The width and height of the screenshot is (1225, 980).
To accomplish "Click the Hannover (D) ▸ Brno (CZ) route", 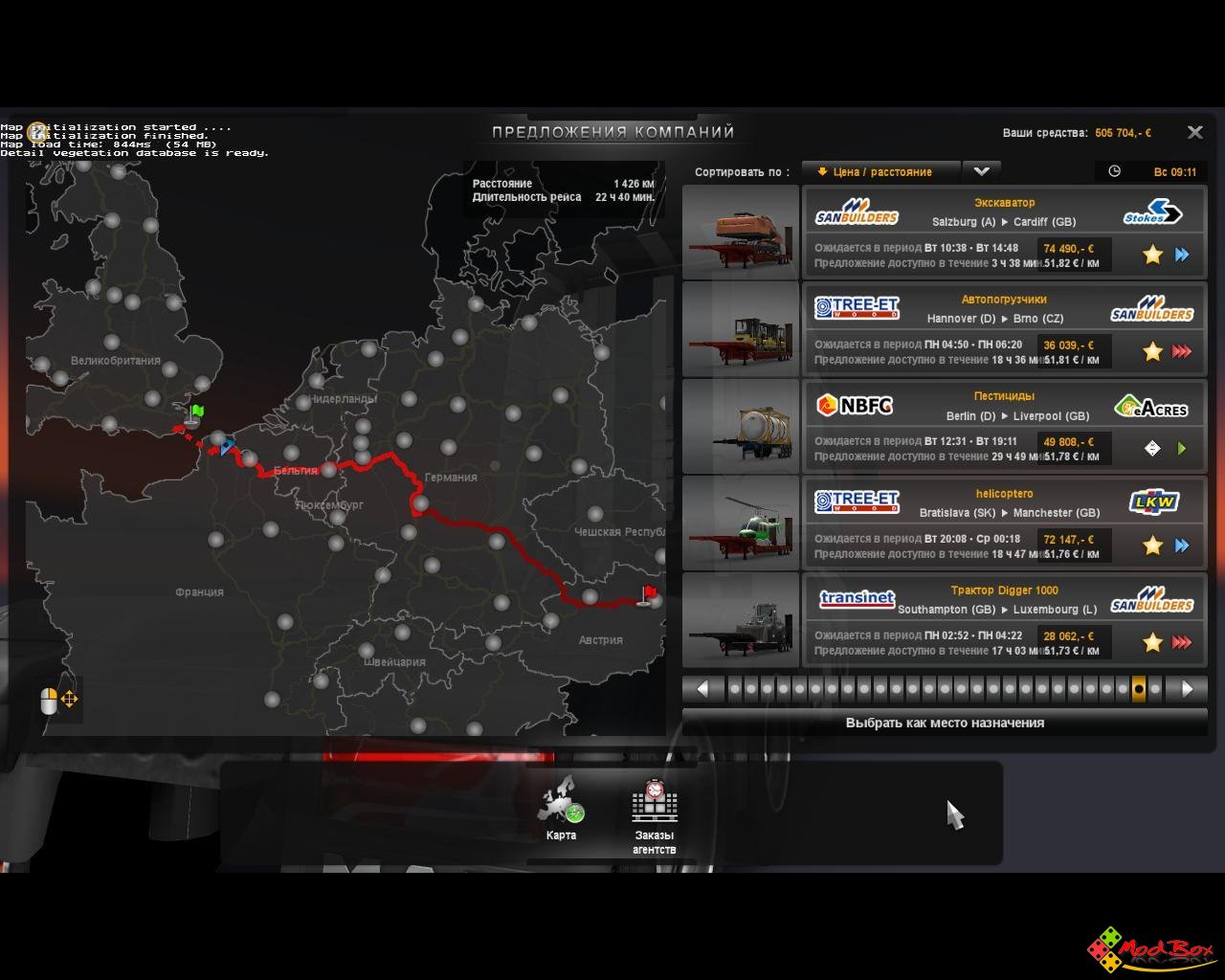I will pos(995,319).
